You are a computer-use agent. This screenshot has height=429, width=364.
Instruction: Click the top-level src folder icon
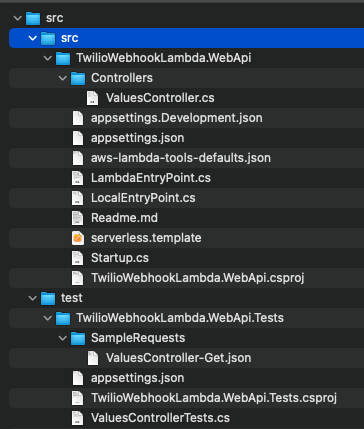33,18
